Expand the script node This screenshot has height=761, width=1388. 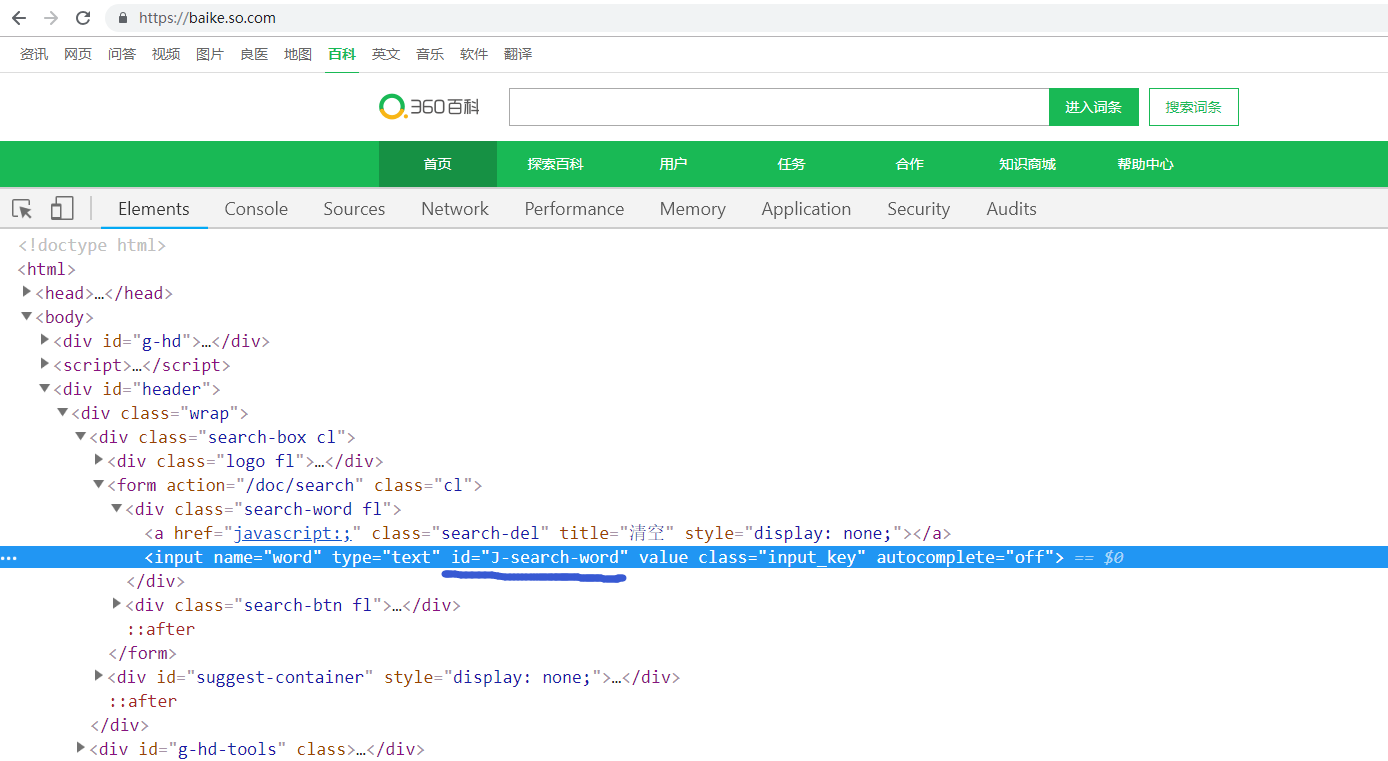45,364
